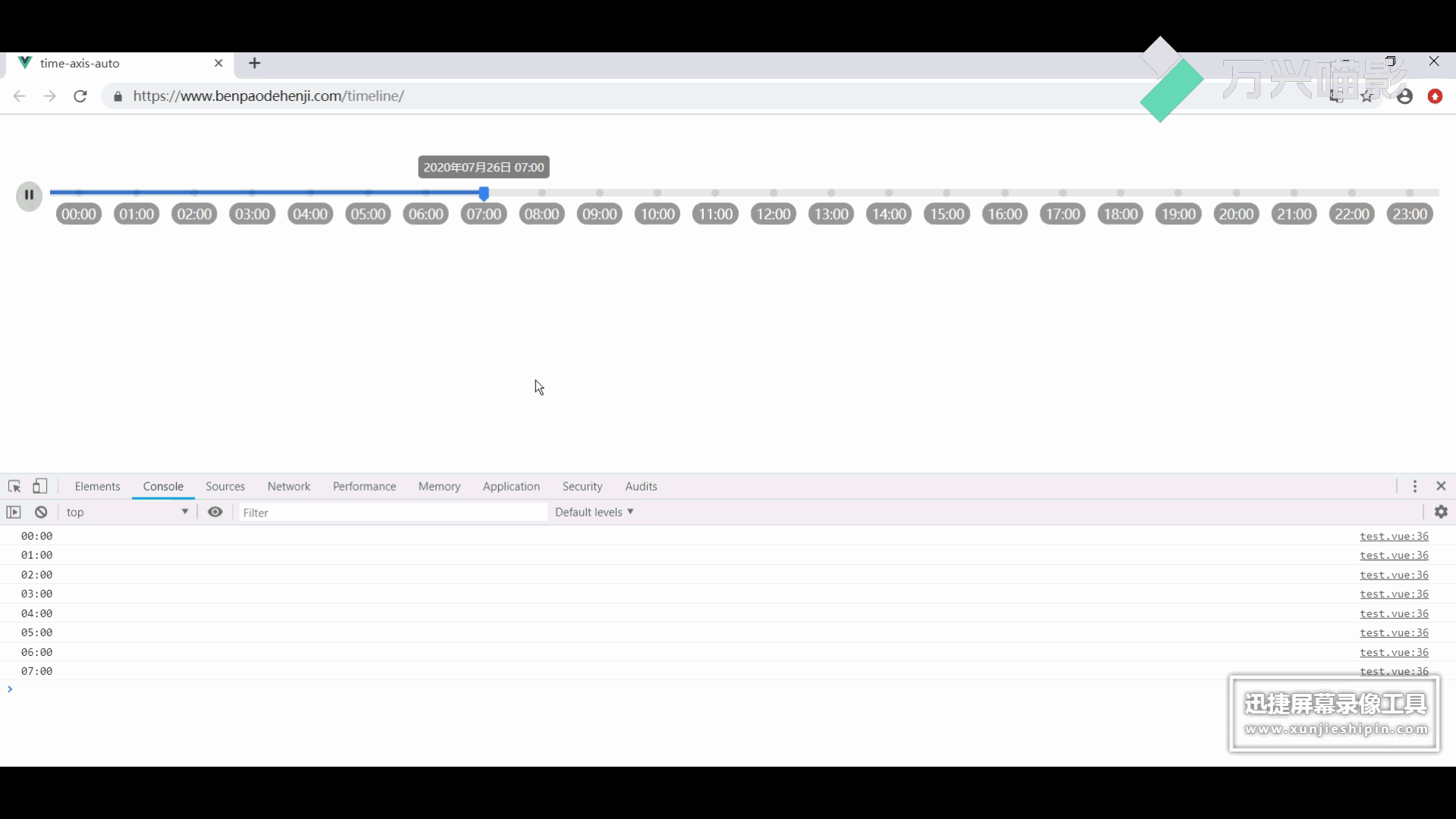This screenshot has height=819, width=1456.
Task: Toggle the inspect element icon
Action: click(x=14, y=487)
